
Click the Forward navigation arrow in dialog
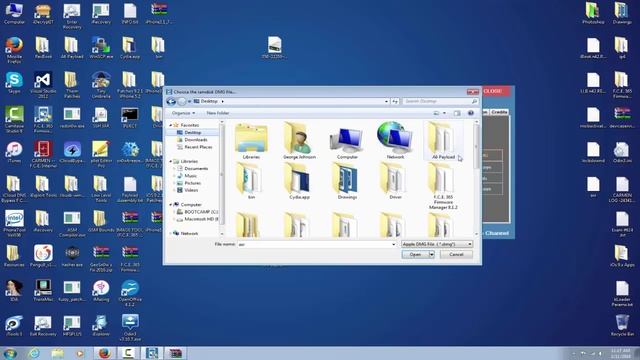point(182,101)
